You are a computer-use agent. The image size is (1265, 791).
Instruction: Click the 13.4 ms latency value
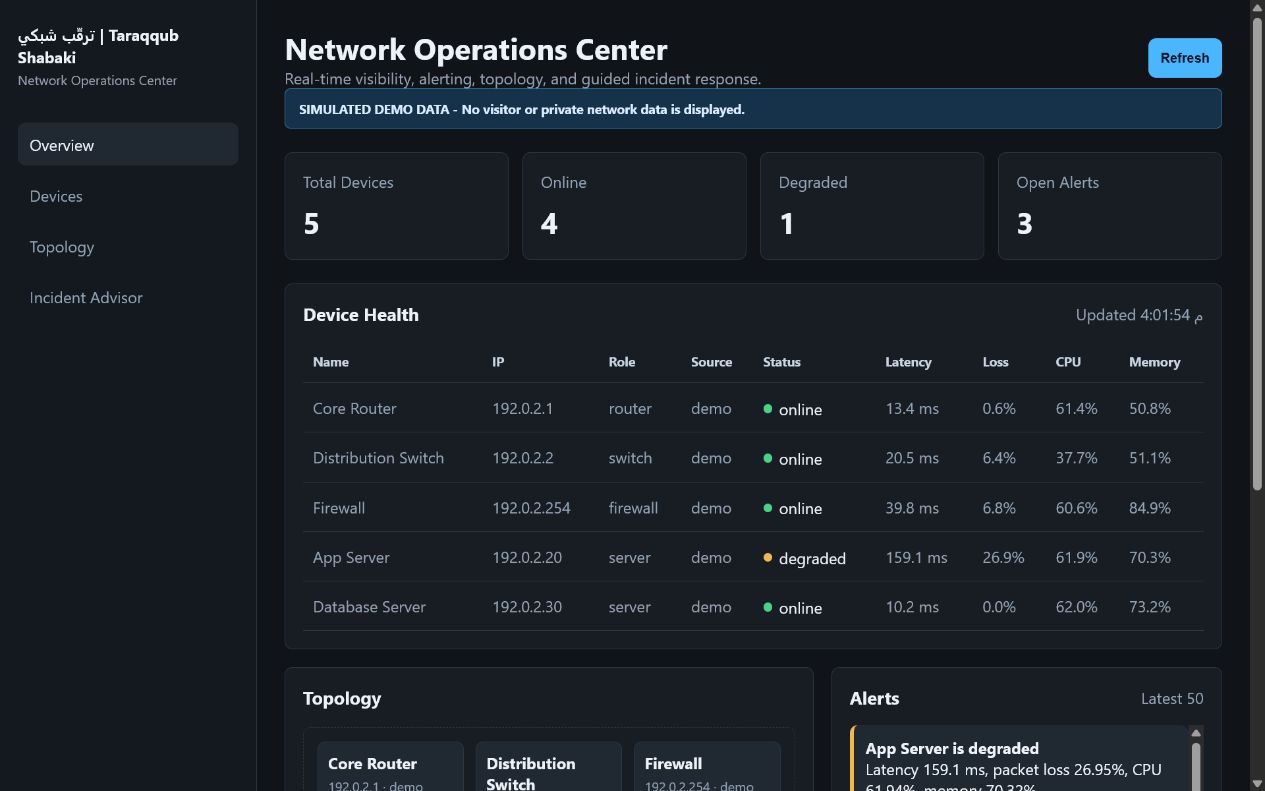[912, 408]
